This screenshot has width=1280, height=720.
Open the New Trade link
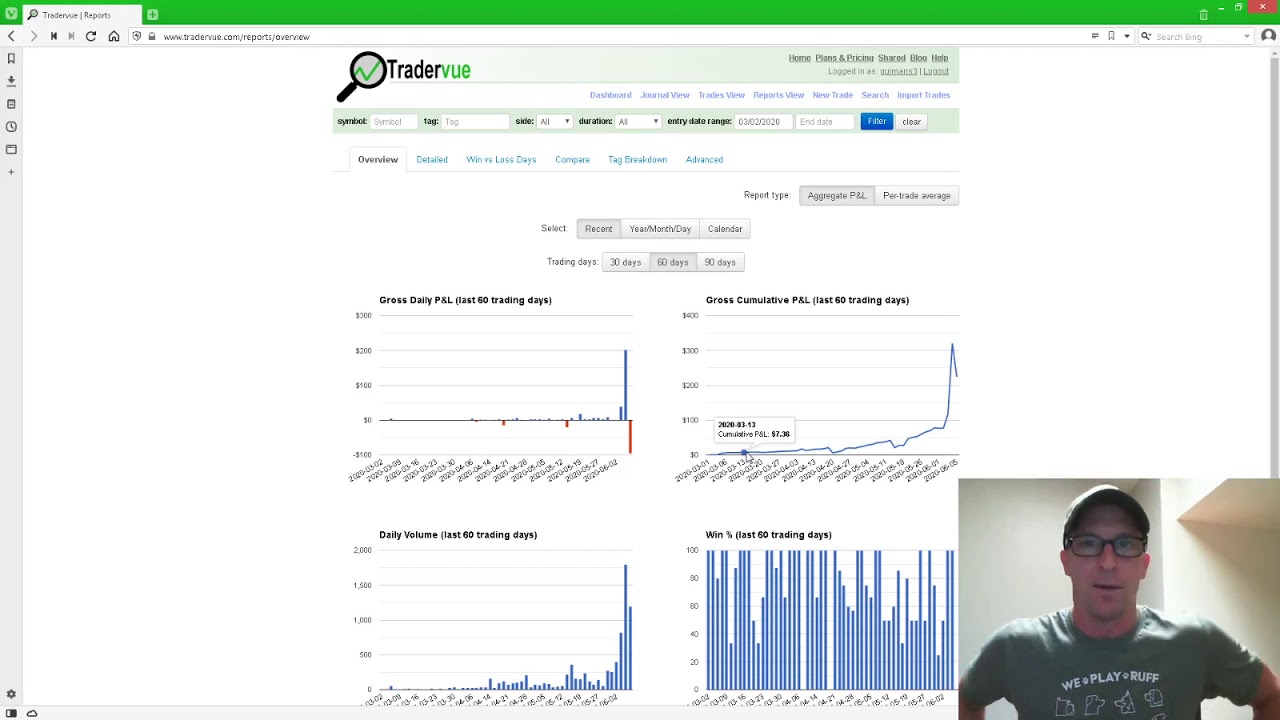pos(832,95)
